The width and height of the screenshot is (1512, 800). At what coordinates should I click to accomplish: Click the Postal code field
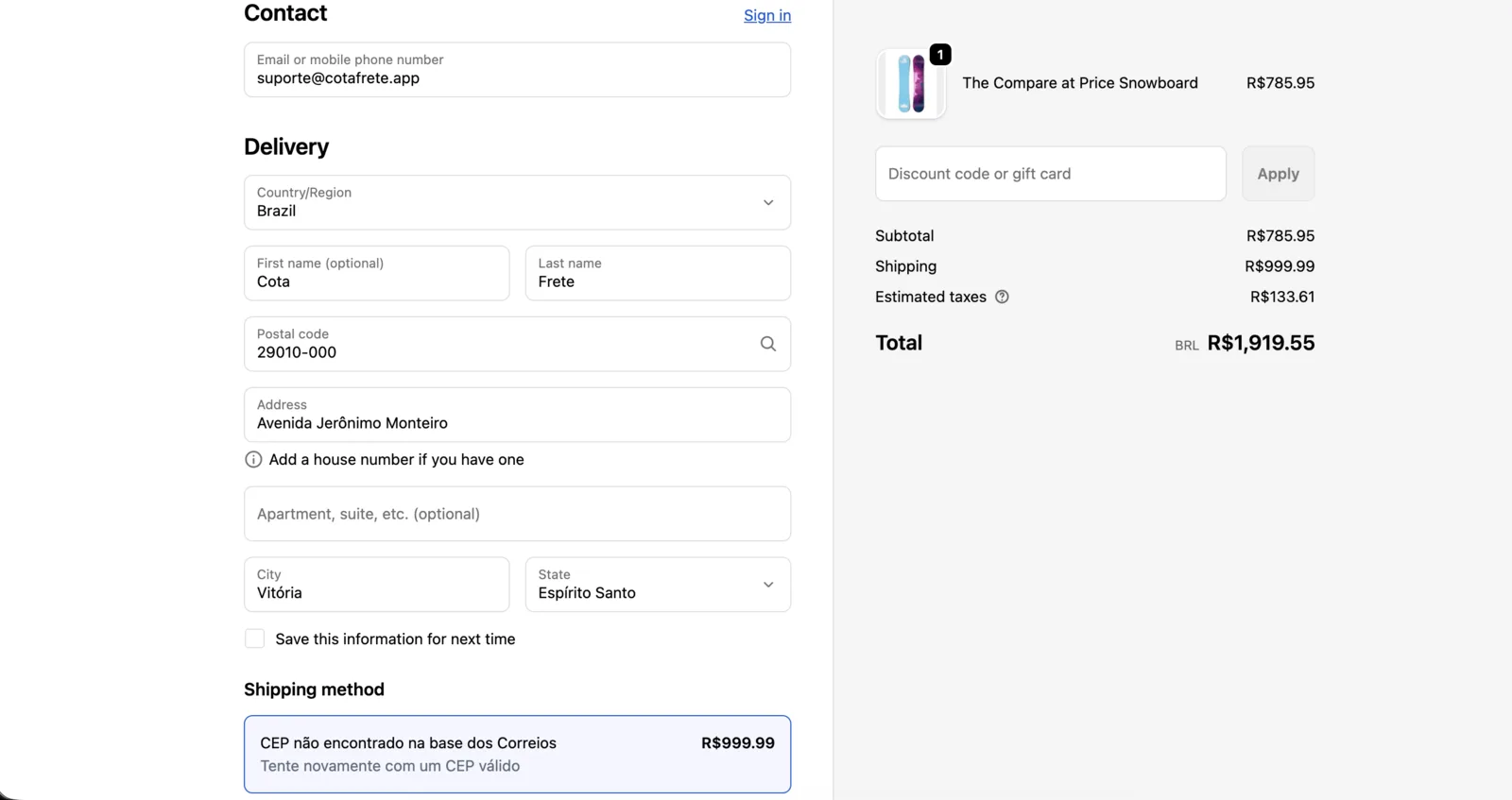517,344
